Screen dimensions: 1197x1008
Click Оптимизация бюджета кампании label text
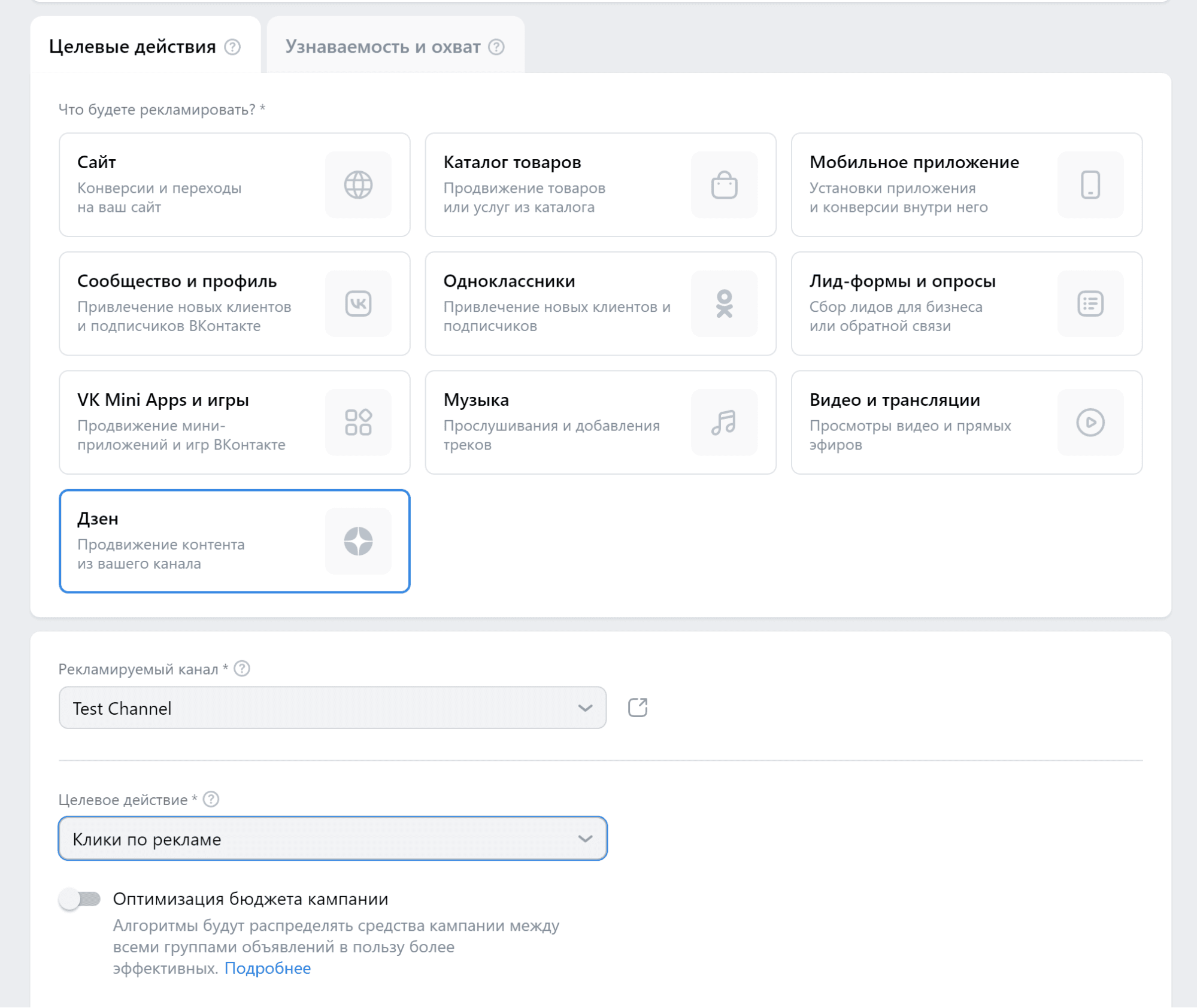[250, 898]
